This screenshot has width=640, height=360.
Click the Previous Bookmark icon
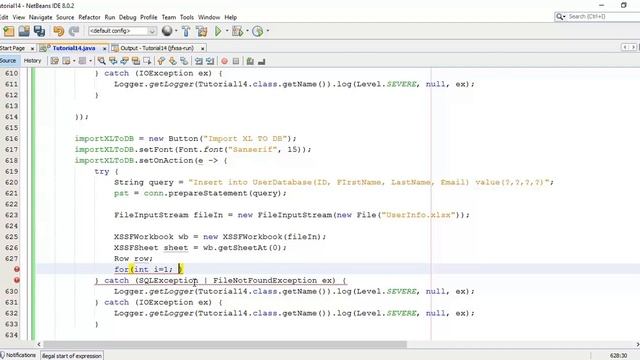point(161,61)
